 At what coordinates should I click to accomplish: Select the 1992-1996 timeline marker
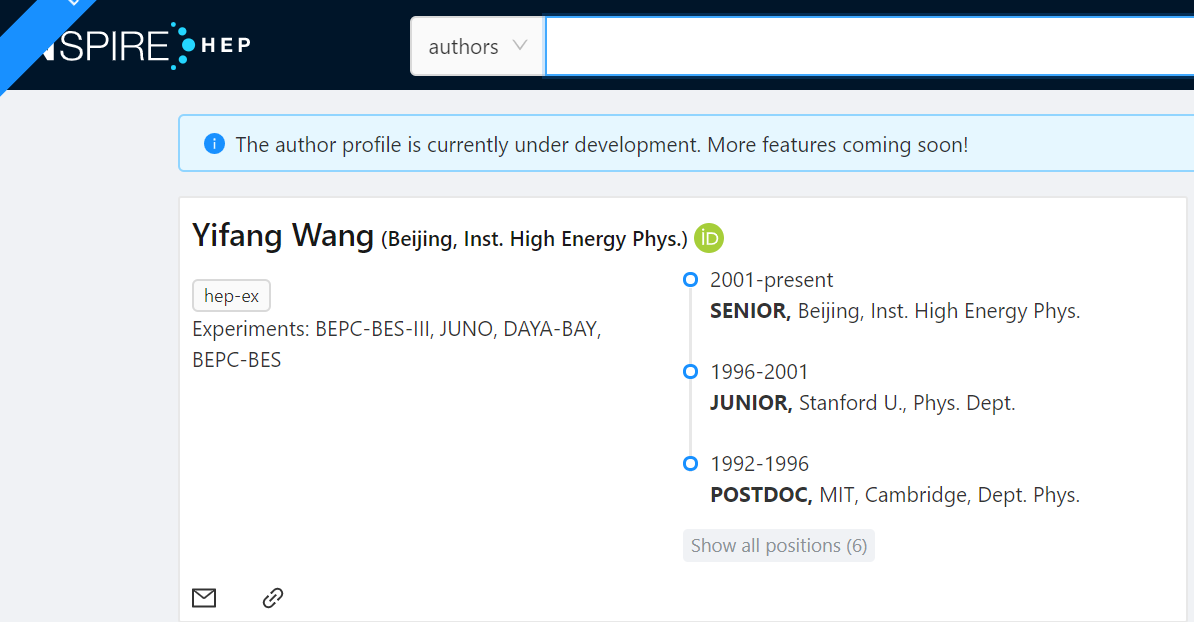691,463
